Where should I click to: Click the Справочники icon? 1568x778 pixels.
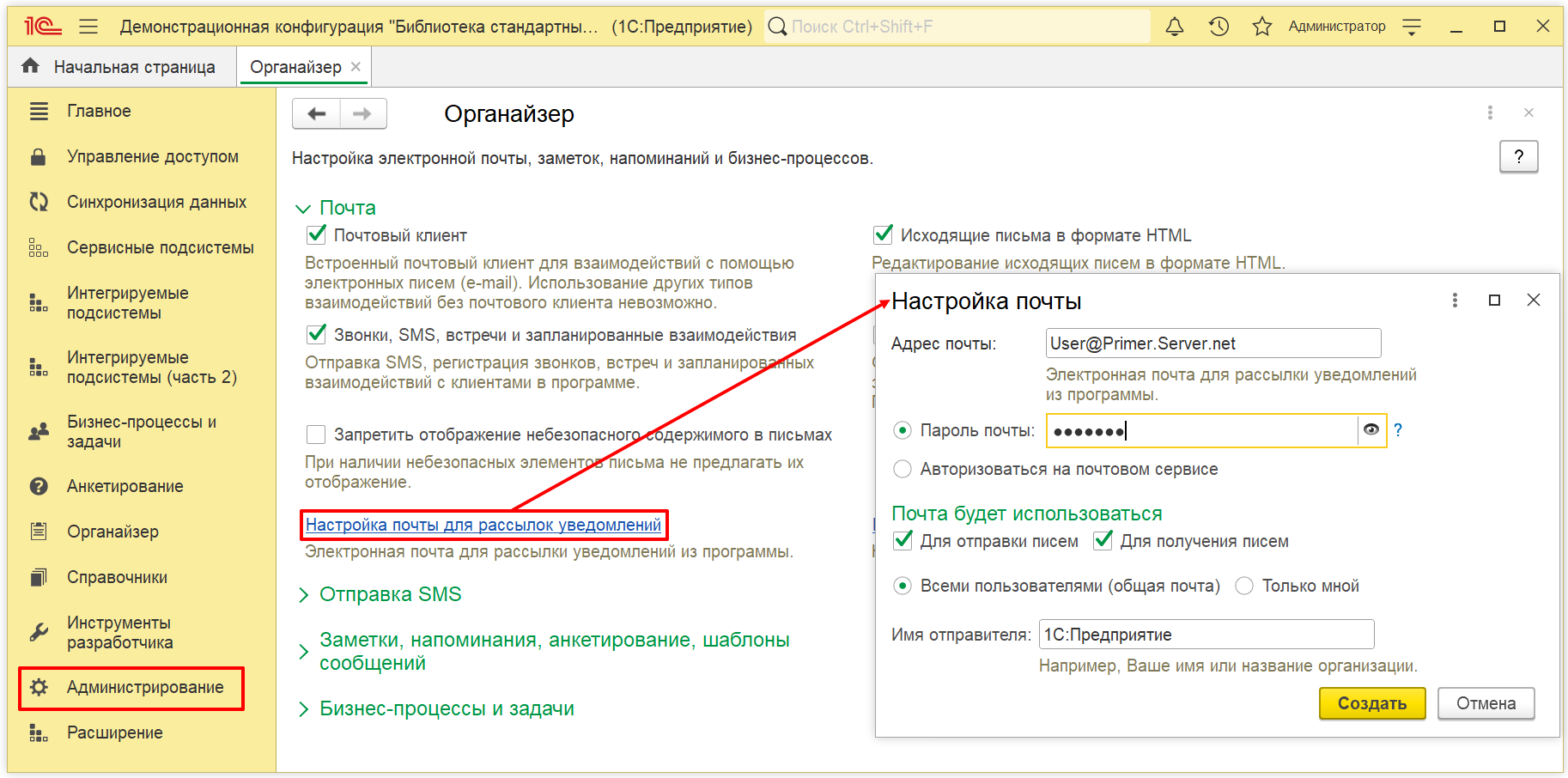click(x=39, y=577)
